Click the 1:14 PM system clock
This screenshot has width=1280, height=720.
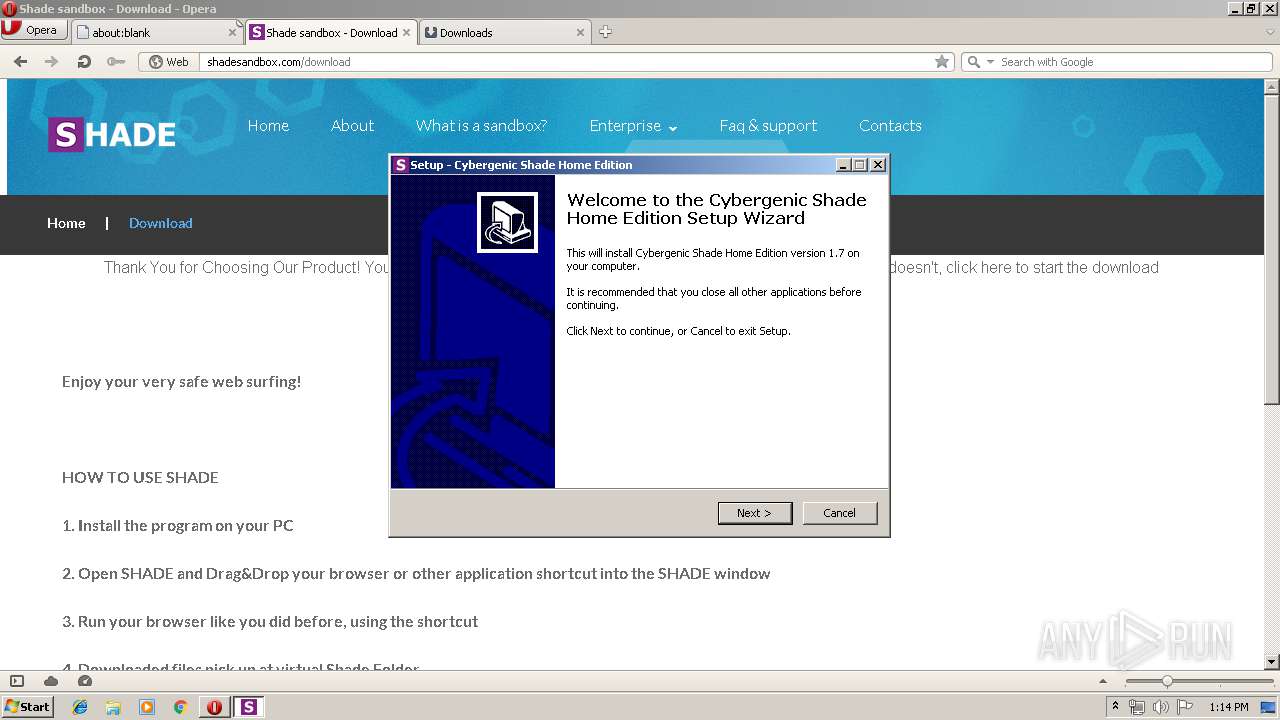pyautogui.click(x=1228, y=707)
